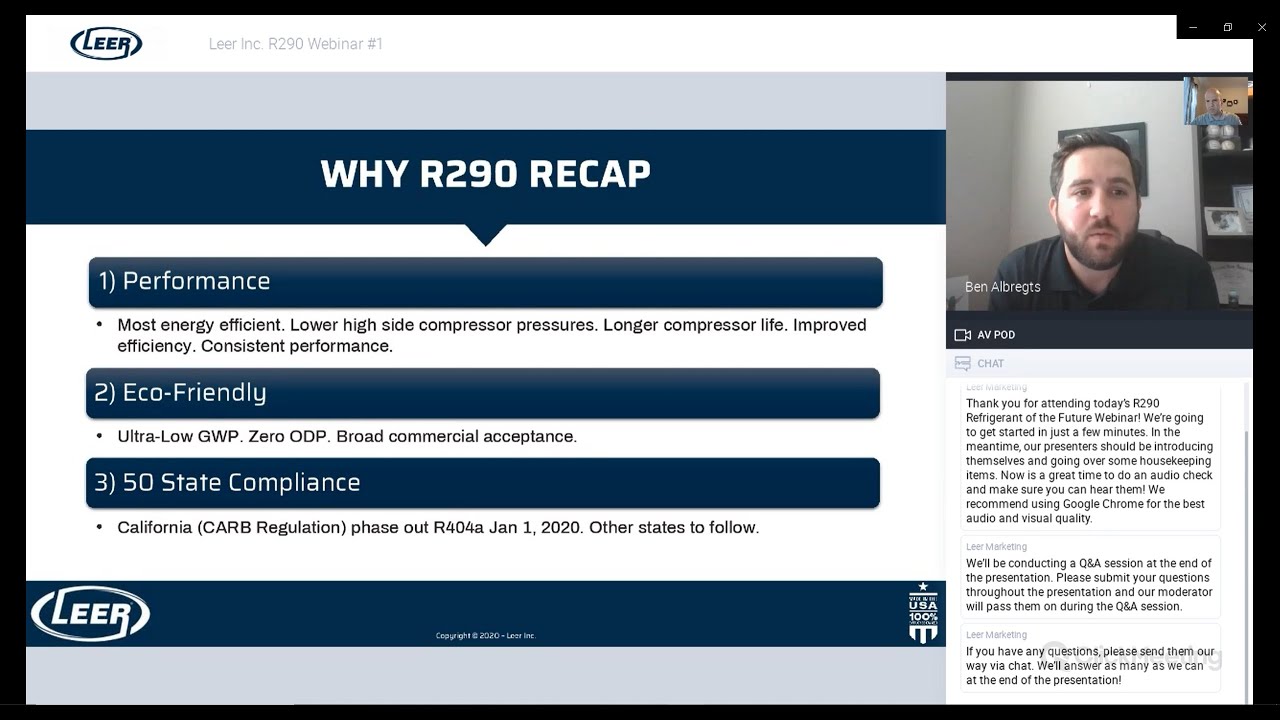Click the WHY R290 RECAP slide title
This screenshot has width=1280, height=720.
click(x=485, y=174)
